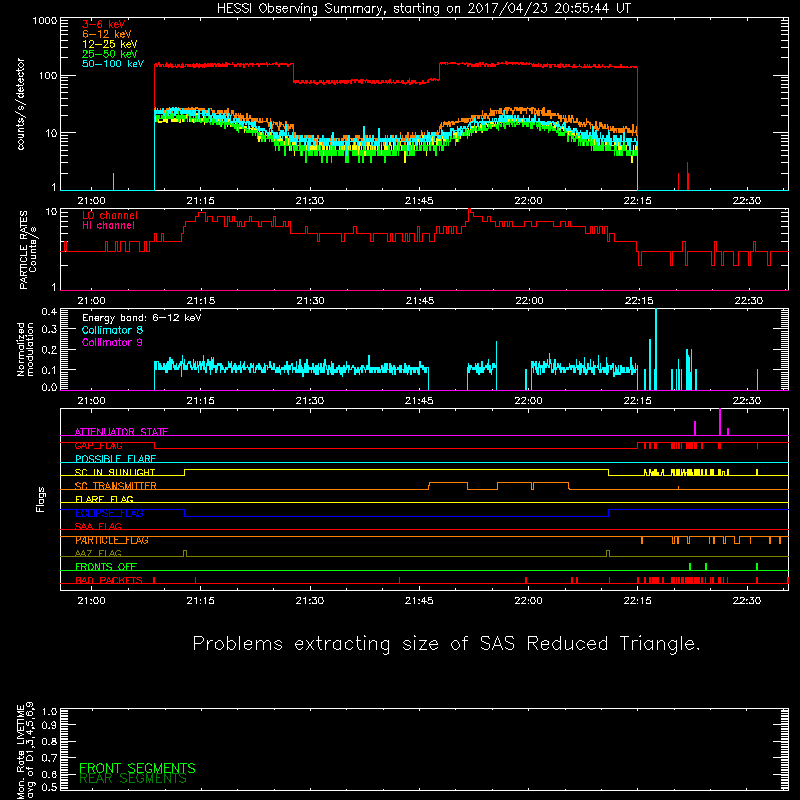The width and height of the screenshot is (800, 800).
Task: Select the HI channel legend label
Action: (108, 226)
